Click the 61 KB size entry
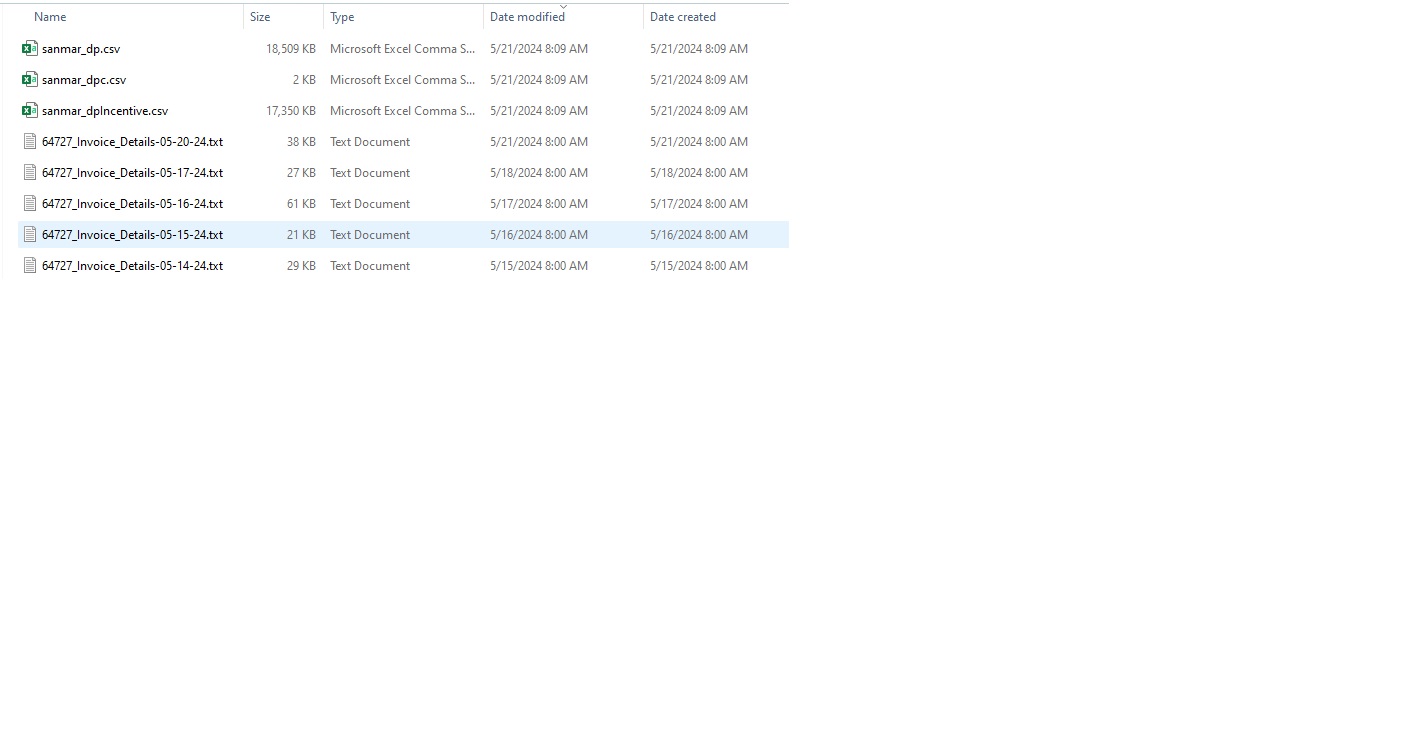This screenshot has height=734, width=1424. [301, 204]
